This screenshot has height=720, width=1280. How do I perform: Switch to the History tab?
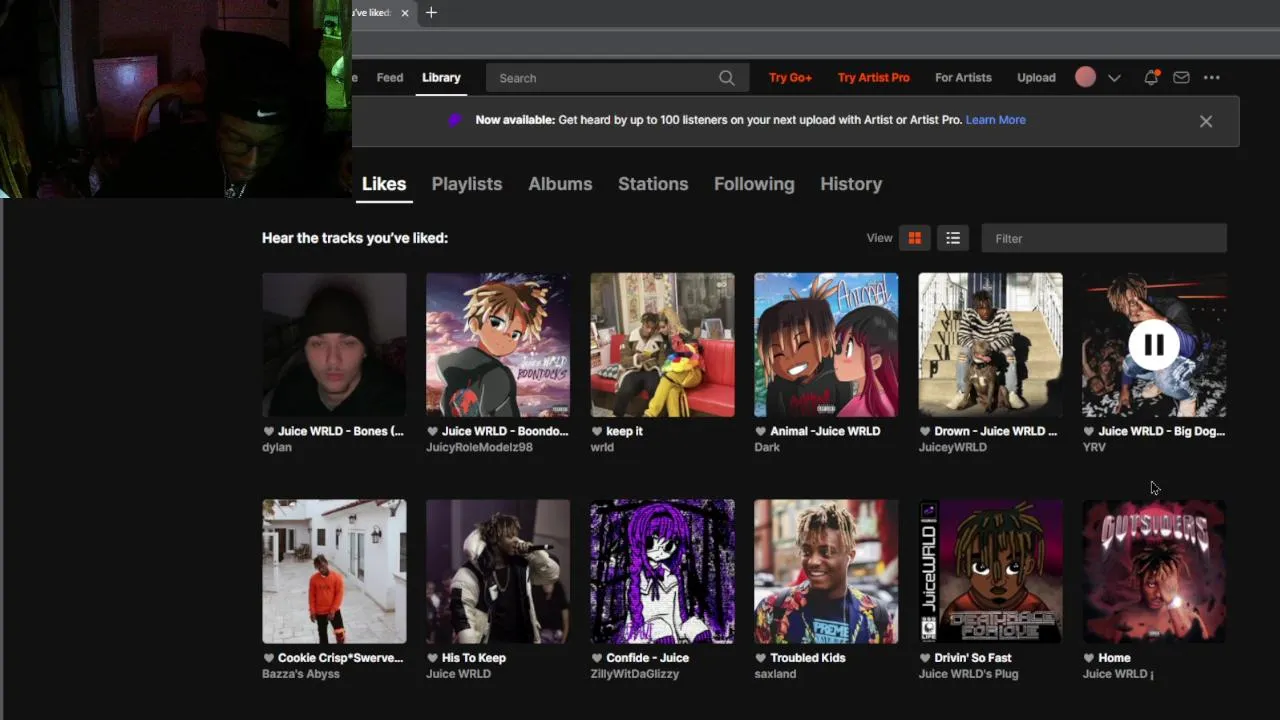coord(851,184)
